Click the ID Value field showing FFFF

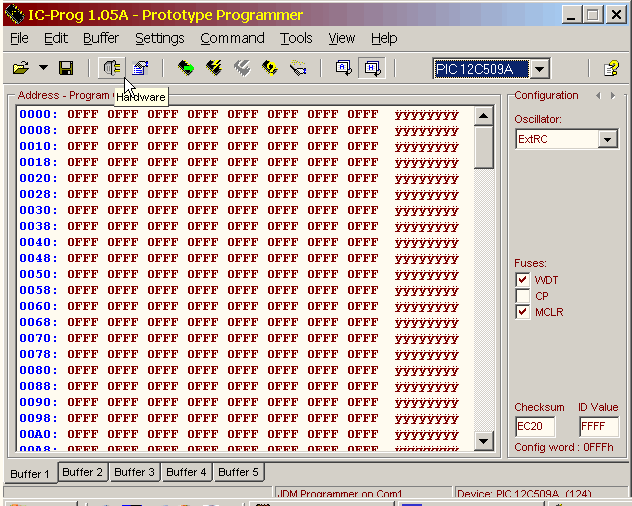point(599,426)
